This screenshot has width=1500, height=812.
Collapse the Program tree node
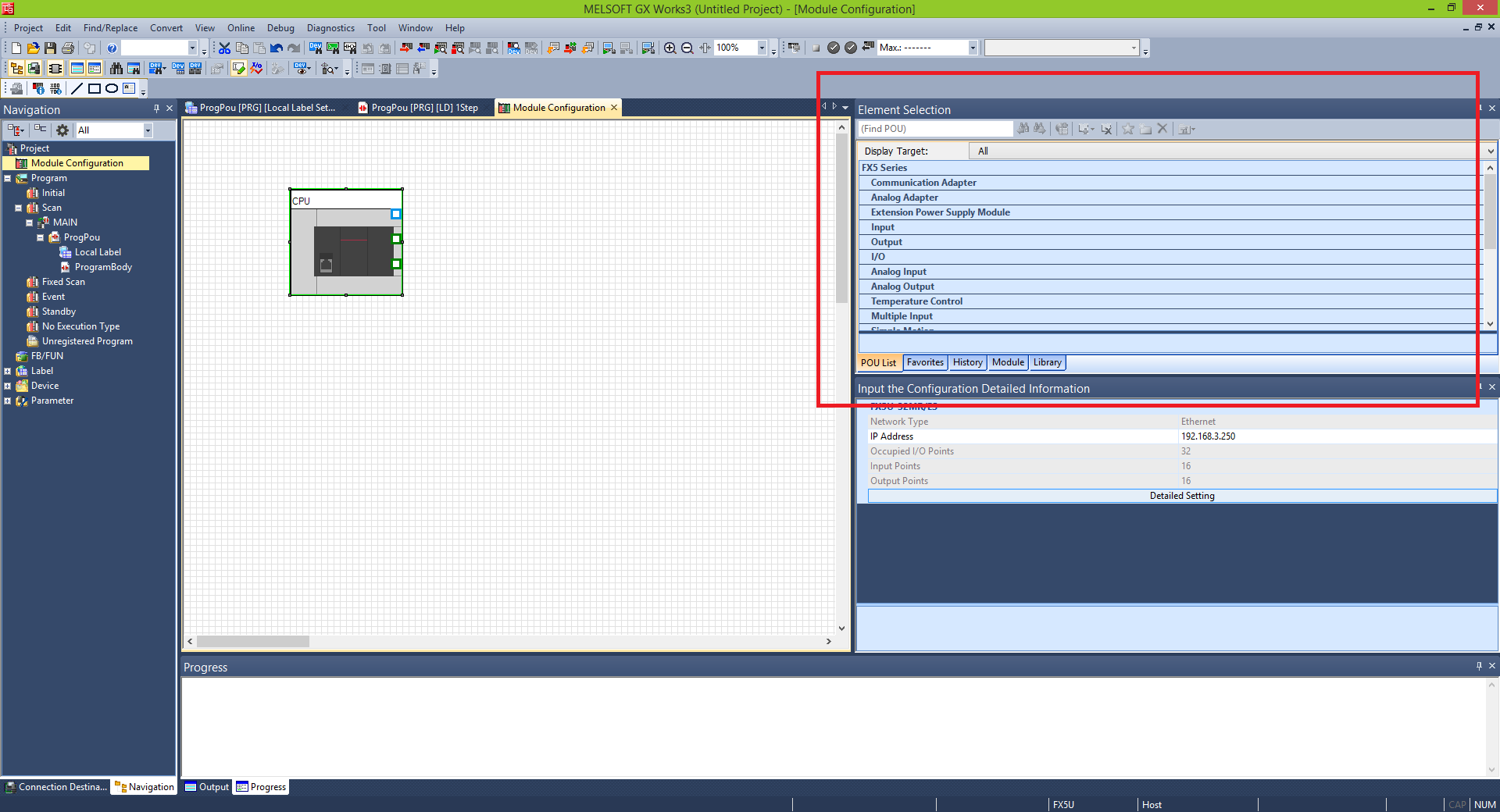[x=8, y=178]
